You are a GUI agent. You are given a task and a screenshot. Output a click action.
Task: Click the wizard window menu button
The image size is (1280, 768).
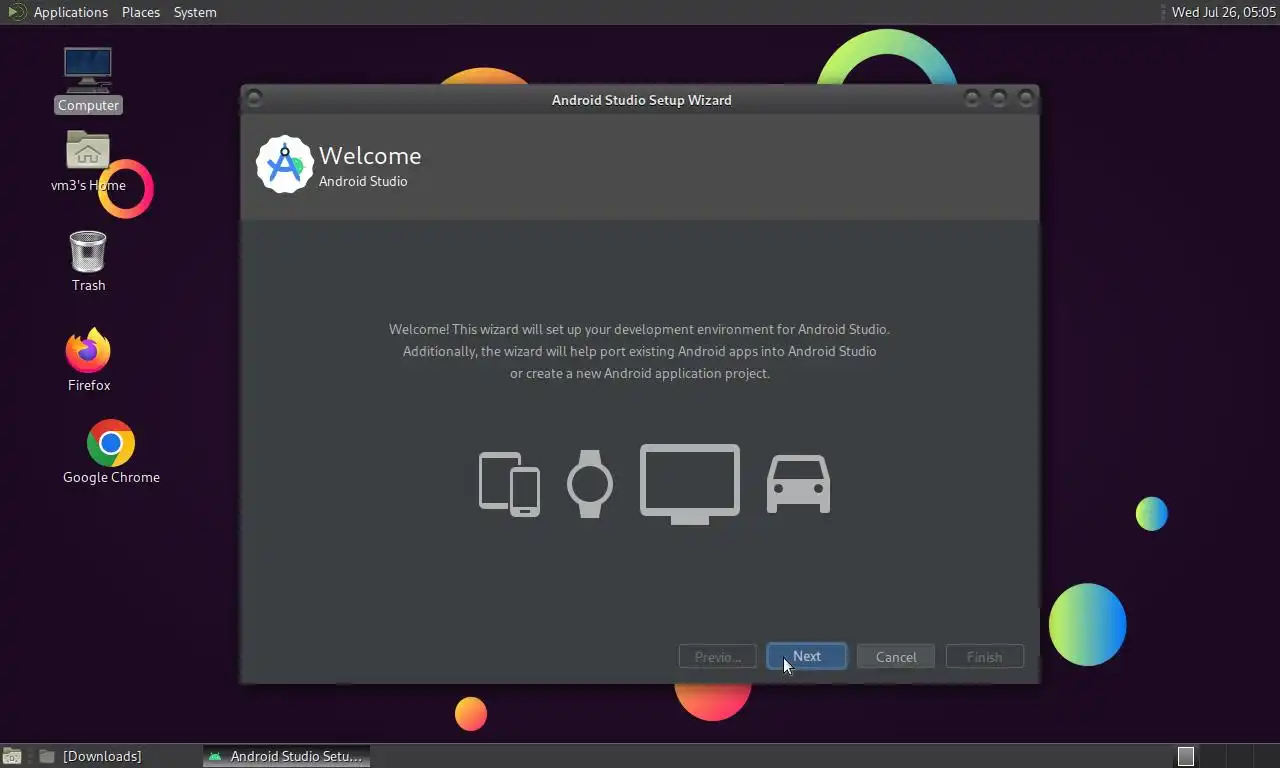point(254,98)
